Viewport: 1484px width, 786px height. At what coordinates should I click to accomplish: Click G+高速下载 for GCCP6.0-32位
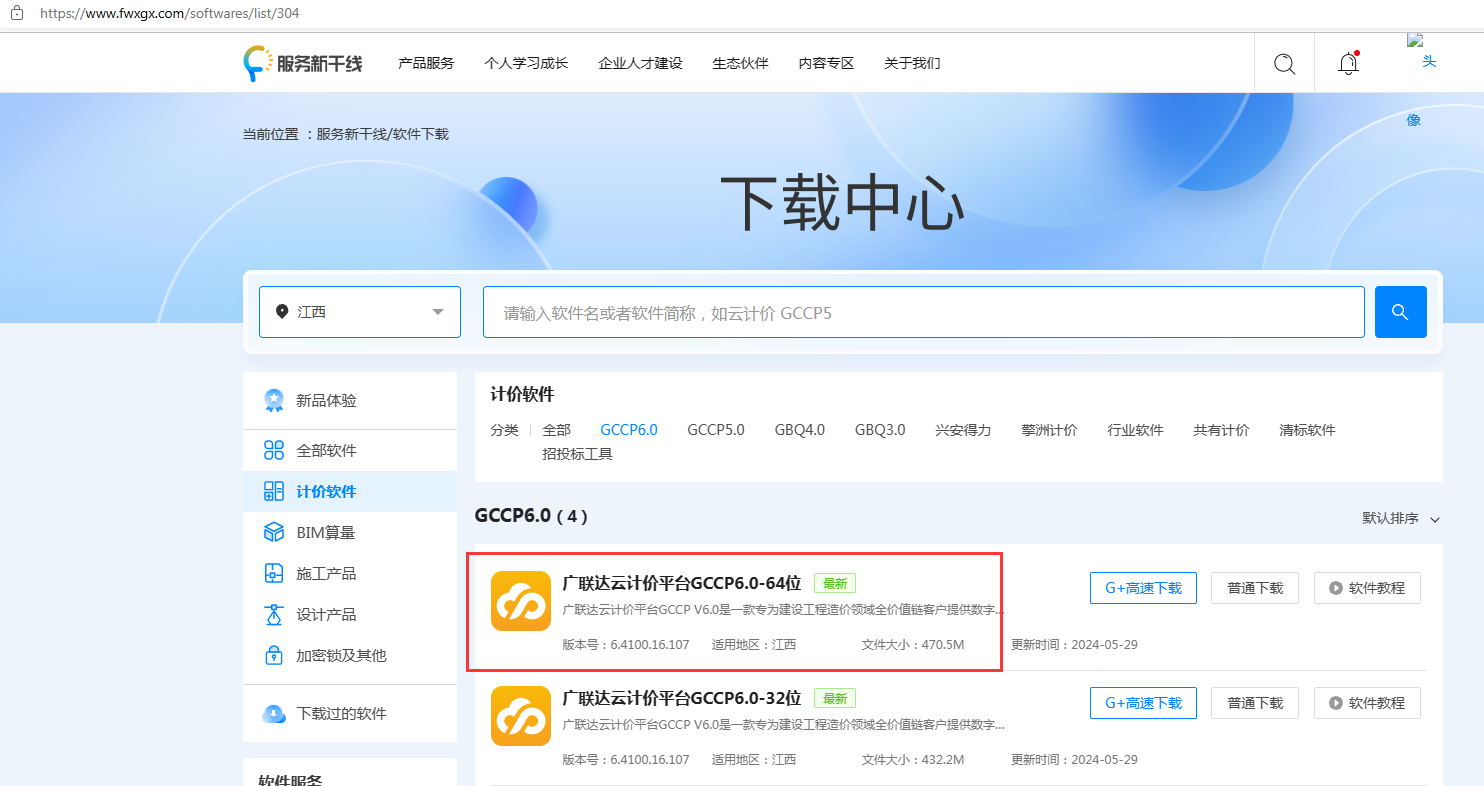(x=1143, y=703)
